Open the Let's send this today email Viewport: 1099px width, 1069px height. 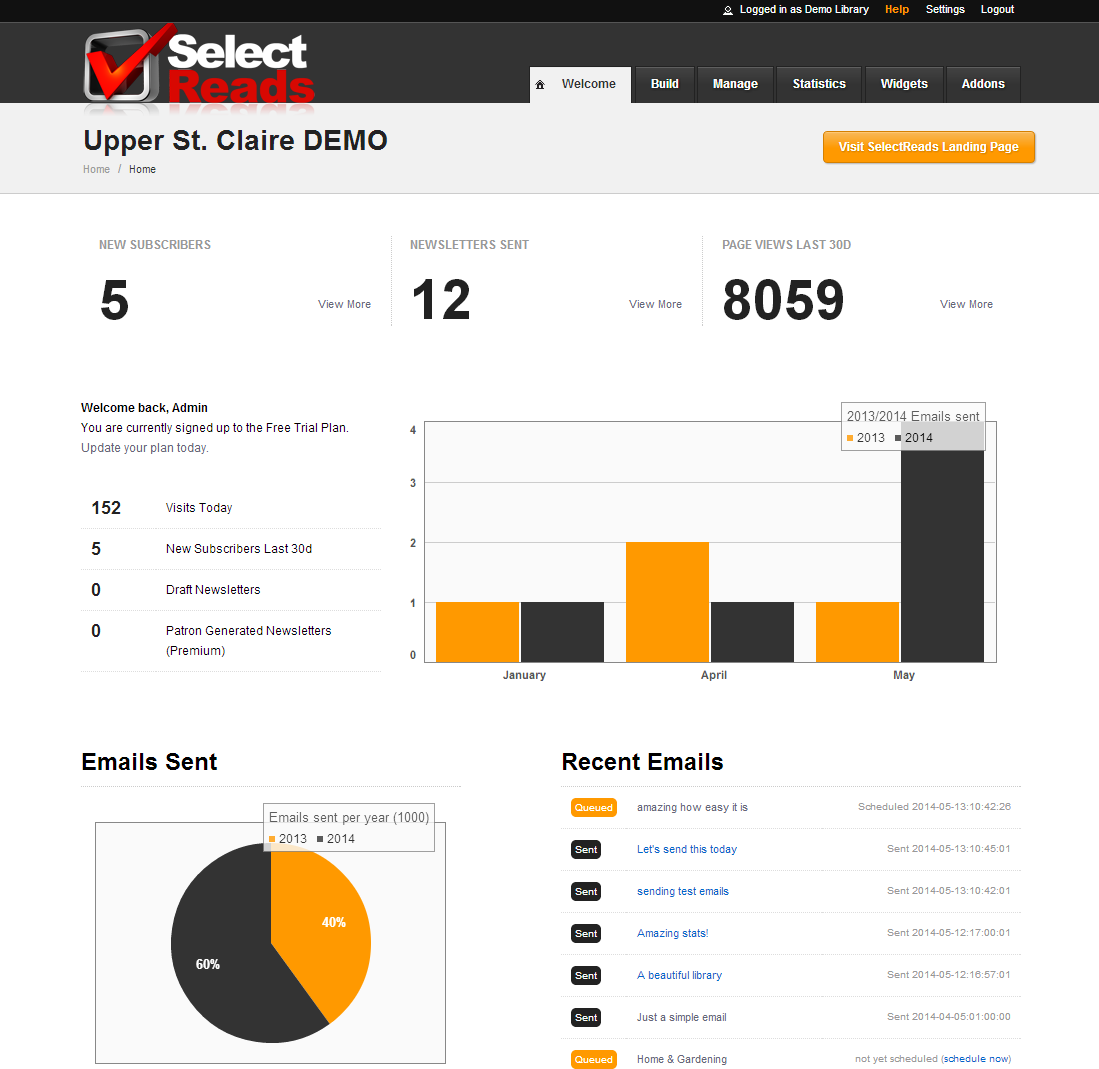(687, 850)
